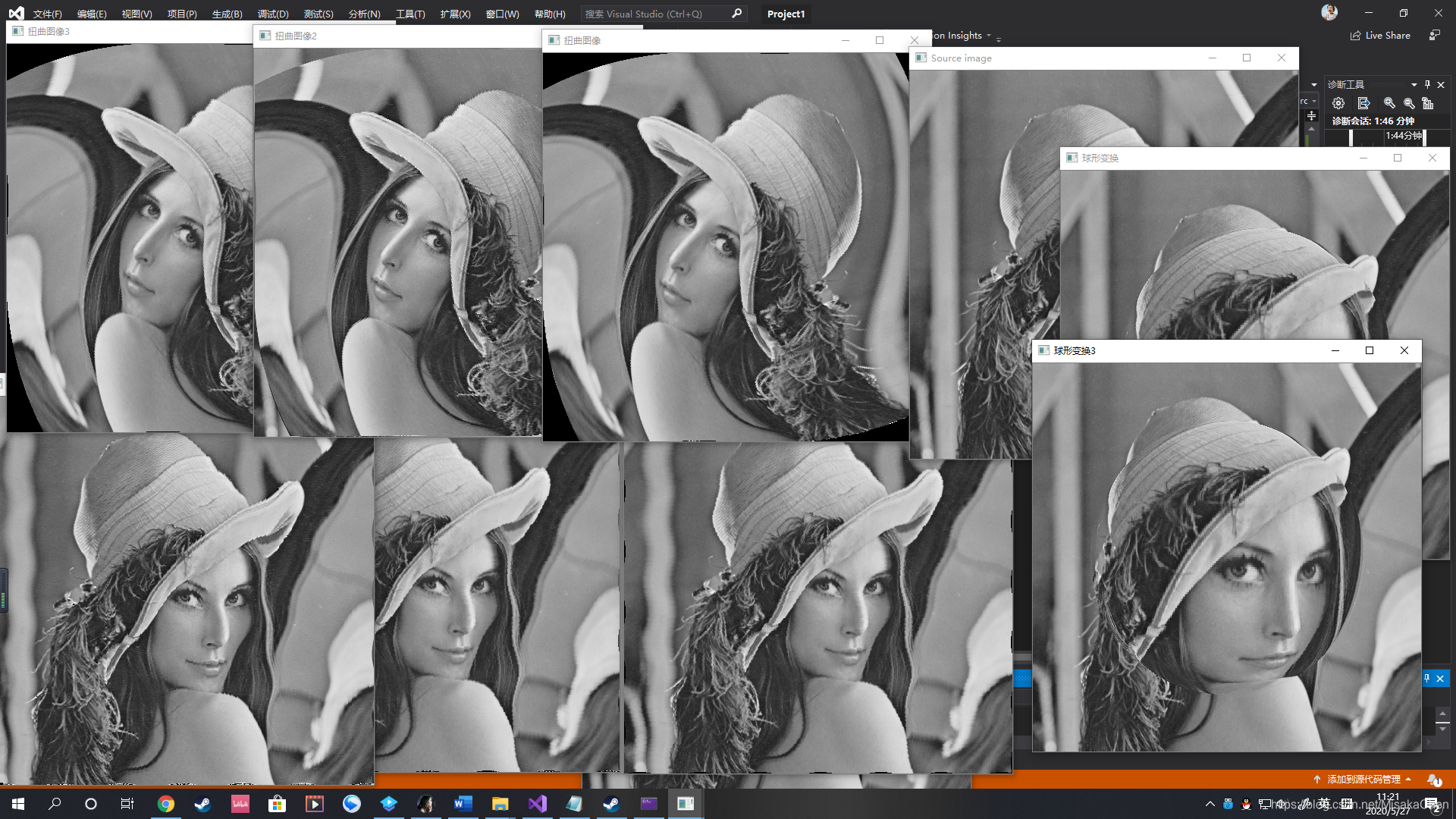Click the diagnostic tools output window icon
1456x819 pixels.
tap(1363, 103)
